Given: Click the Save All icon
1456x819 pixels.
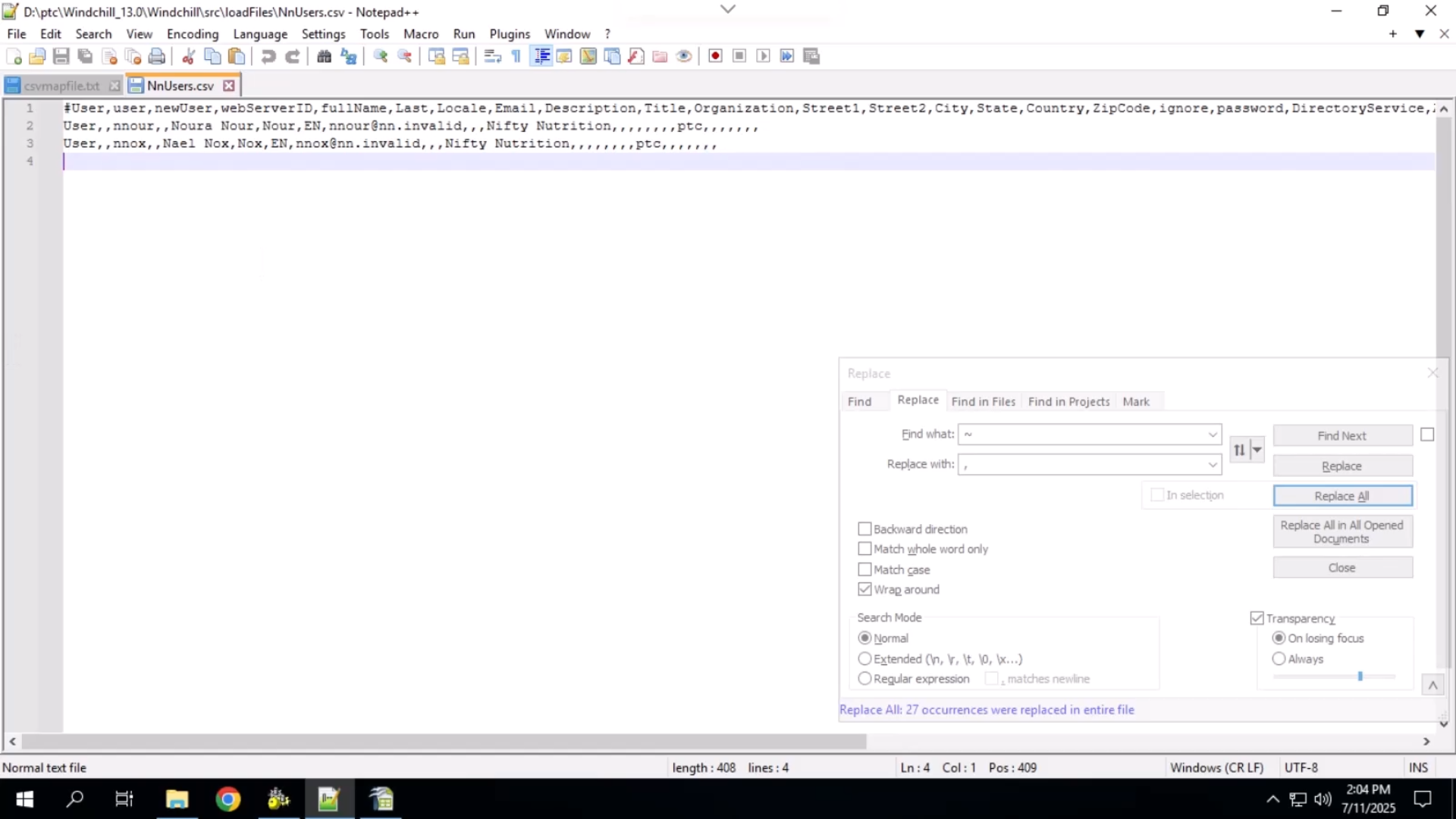Looking at the screenshot, I should (x=84, y=55).
